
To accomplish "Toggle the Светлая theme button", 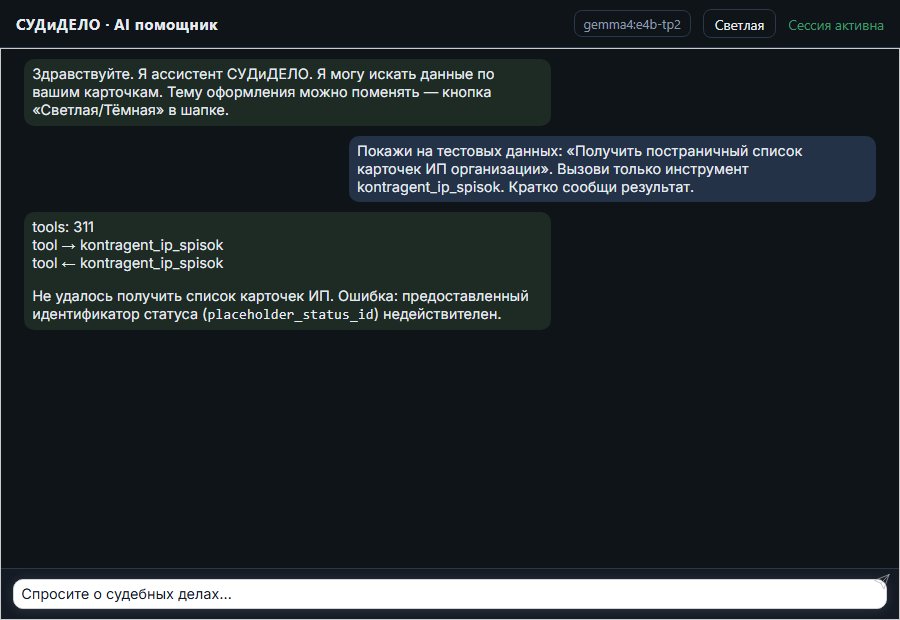I will 739,25.
